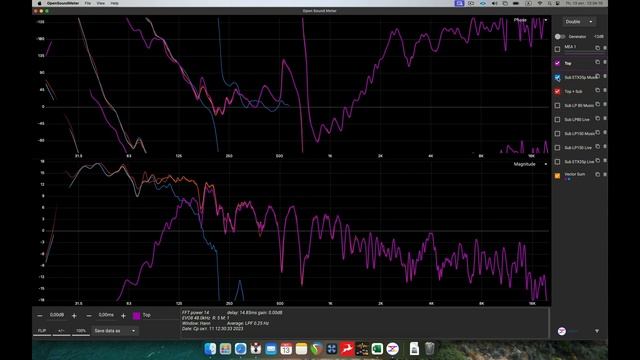Viewport: 640px width, 360px height.
Task: Open Open Sound Meter from the Dock
Action: [x=392, y=349]
